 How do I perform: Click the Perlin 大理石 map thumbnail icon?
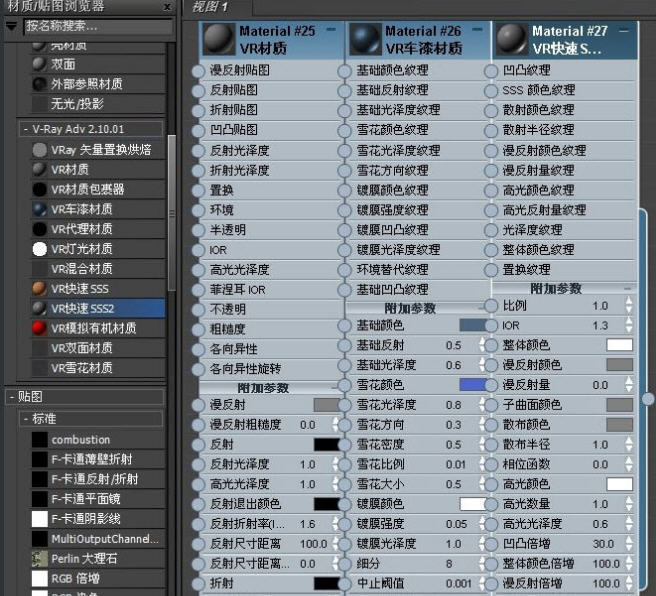tap(39, 559)
